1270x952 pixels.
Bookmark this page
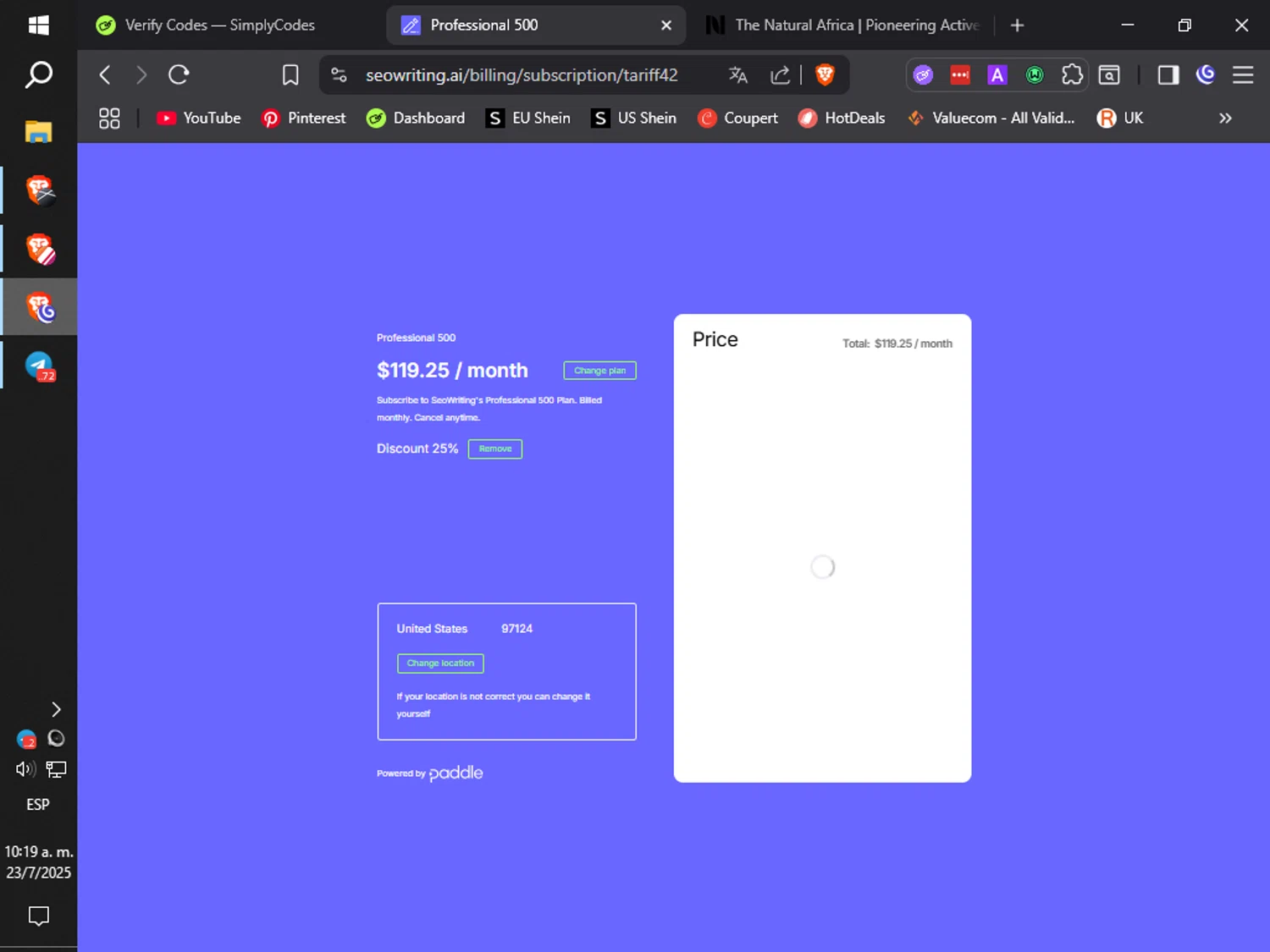290,75
